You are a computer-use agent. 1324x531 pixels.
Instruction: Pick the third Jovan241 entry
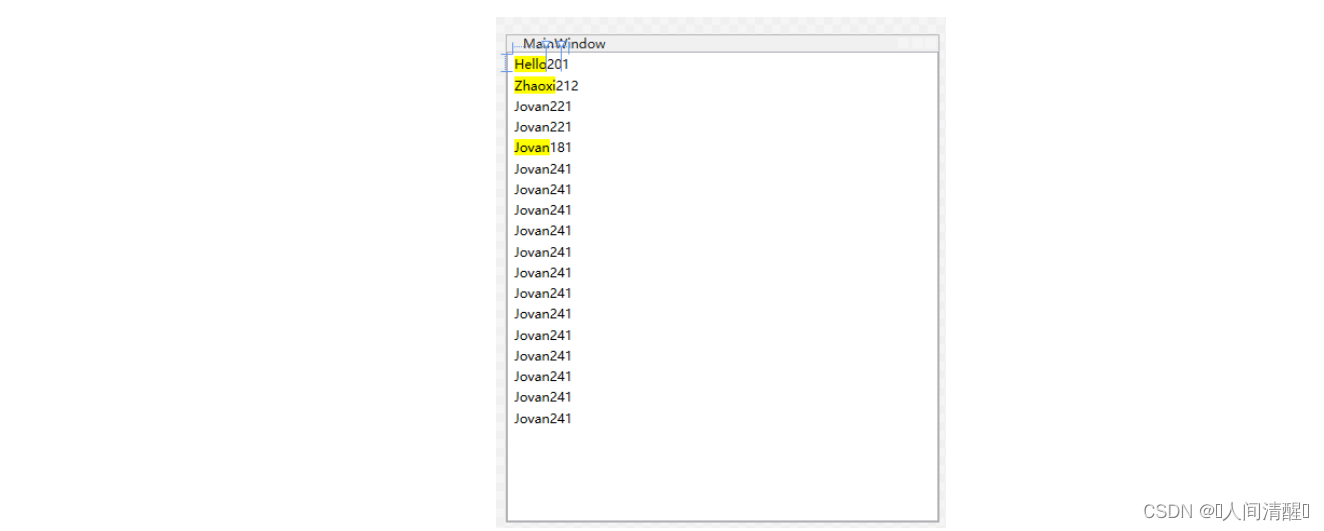(543, 210)
